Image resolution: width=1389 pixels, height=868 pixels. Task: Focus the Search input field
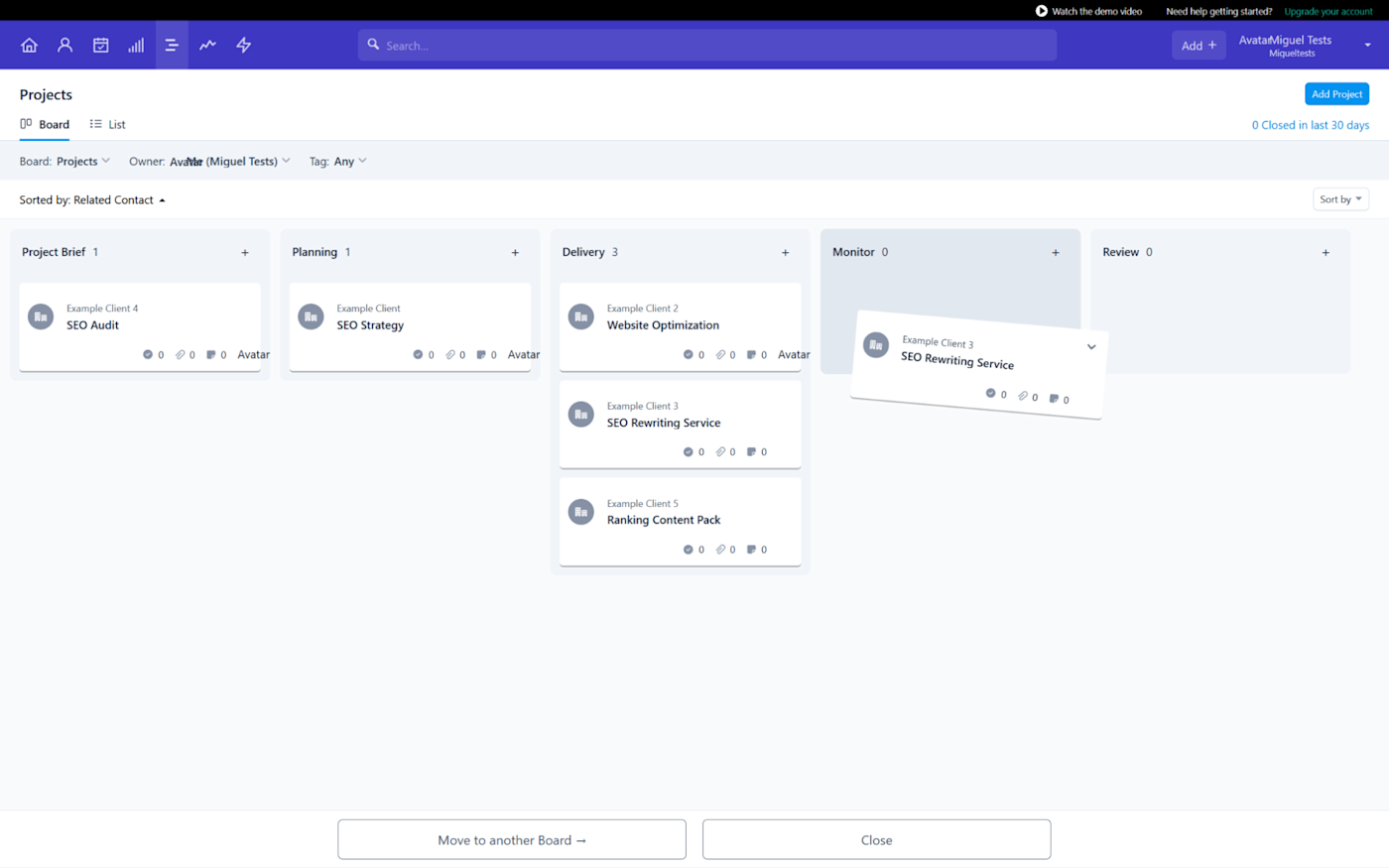tap(707, 45)
